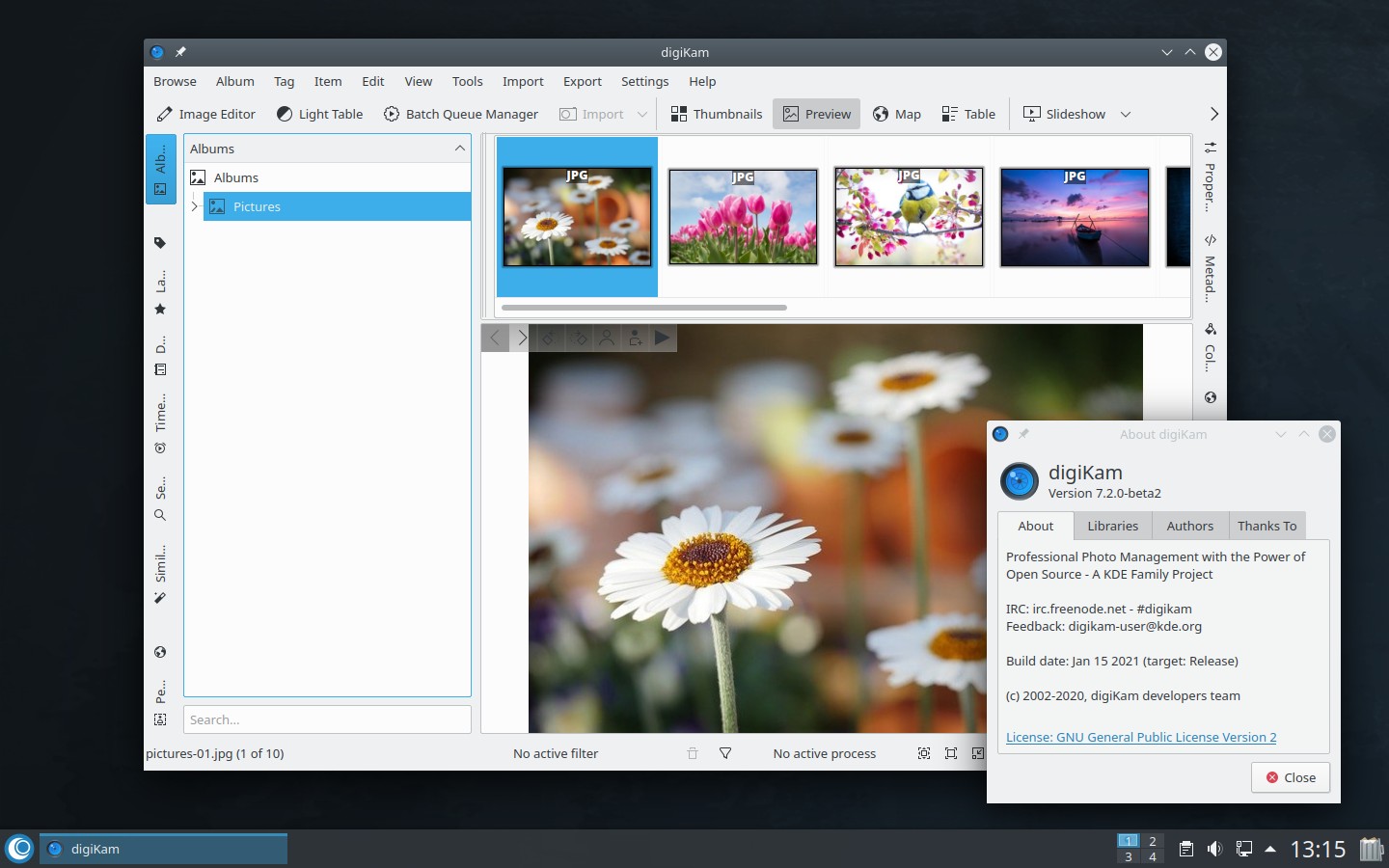The image size is (1389, 868).
Task: Open the GNU General Public License link
Action: [1140, 737]
